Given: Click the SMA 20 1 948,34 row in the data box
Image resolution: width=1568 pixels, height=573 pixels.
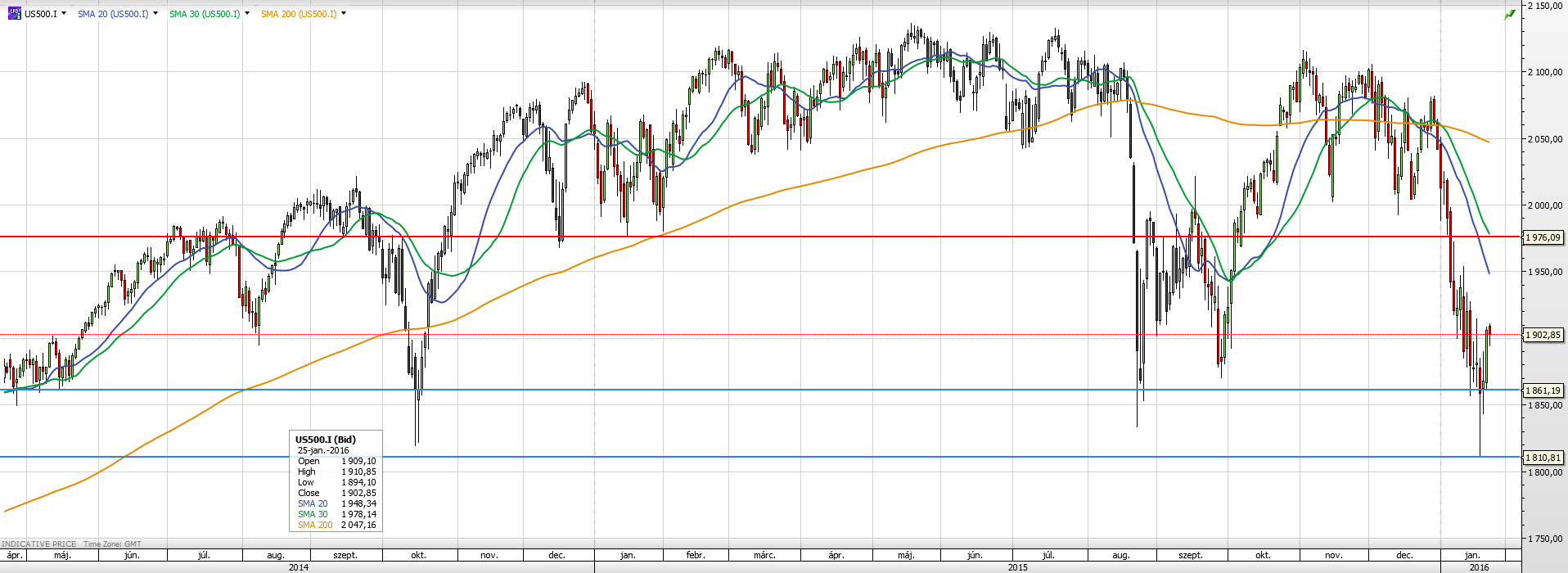Looking at the screenshot, I should (336, 503).
